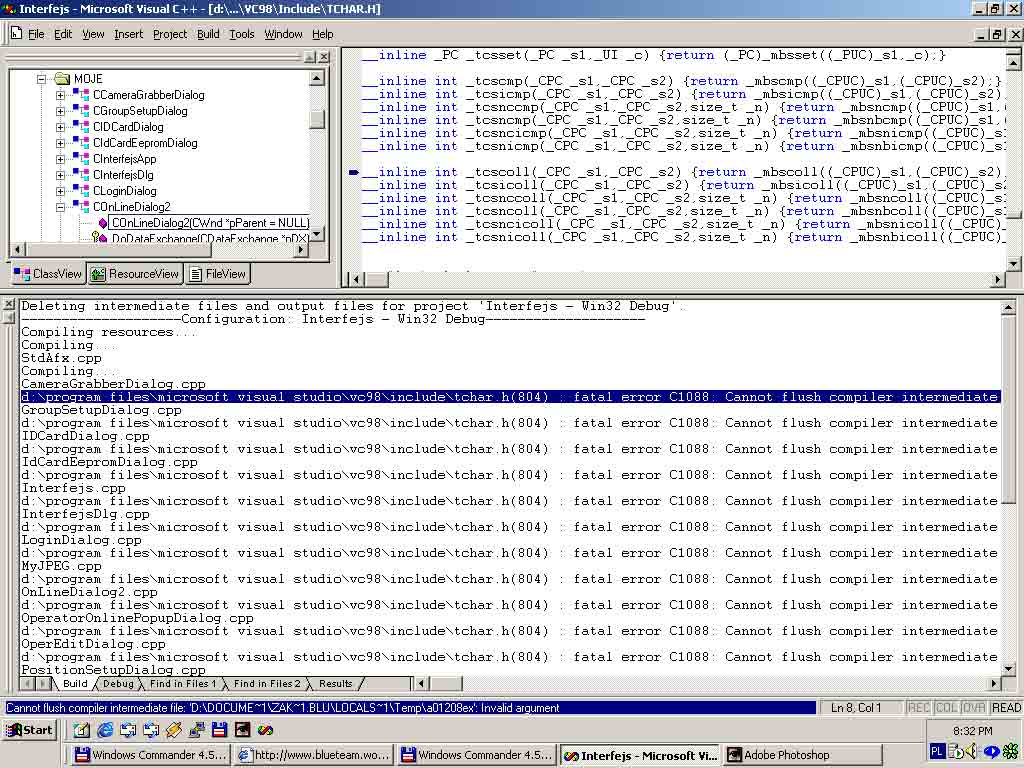Open the Insert menu
The width and height of the screenshot is (1024, 768).
click(128, 34)
